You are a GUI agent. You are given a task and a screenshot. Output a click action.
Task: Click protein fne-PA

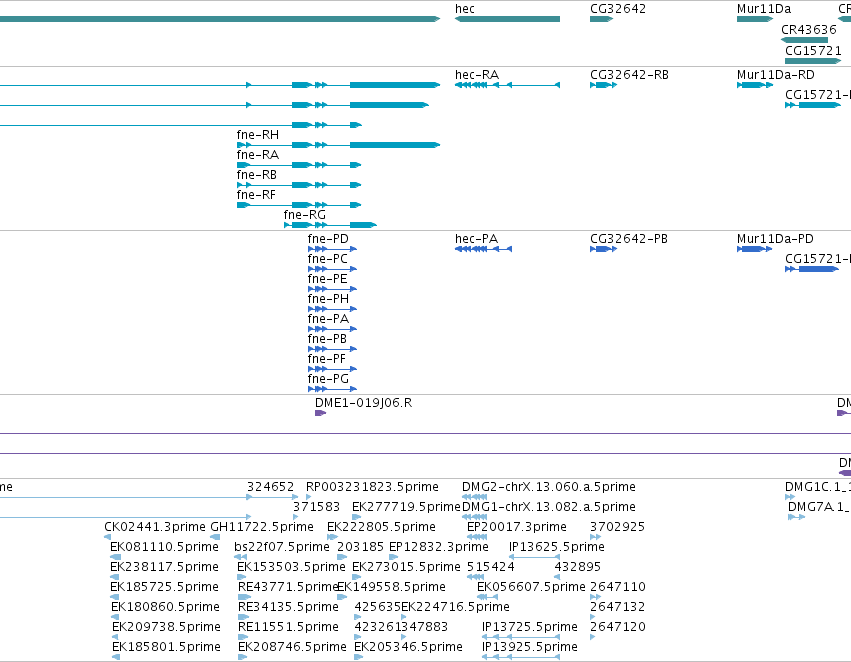tap(332, 329)
